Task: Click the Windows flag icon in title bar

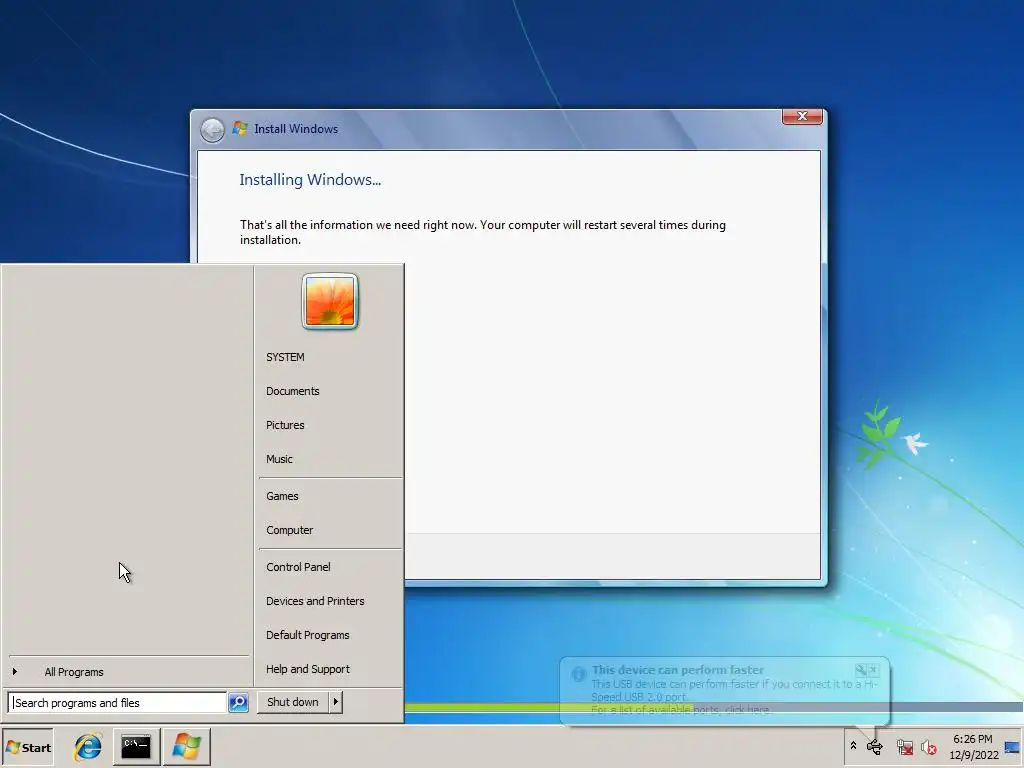Action: [240, 129]
